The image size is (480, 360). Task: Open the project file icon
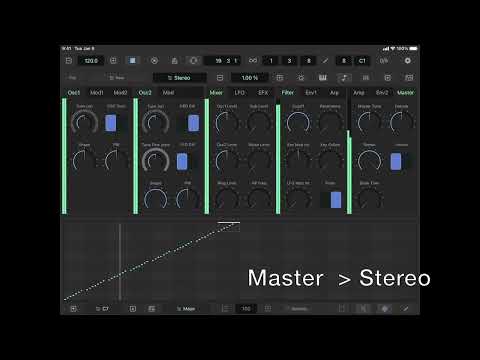coord(69,61)
